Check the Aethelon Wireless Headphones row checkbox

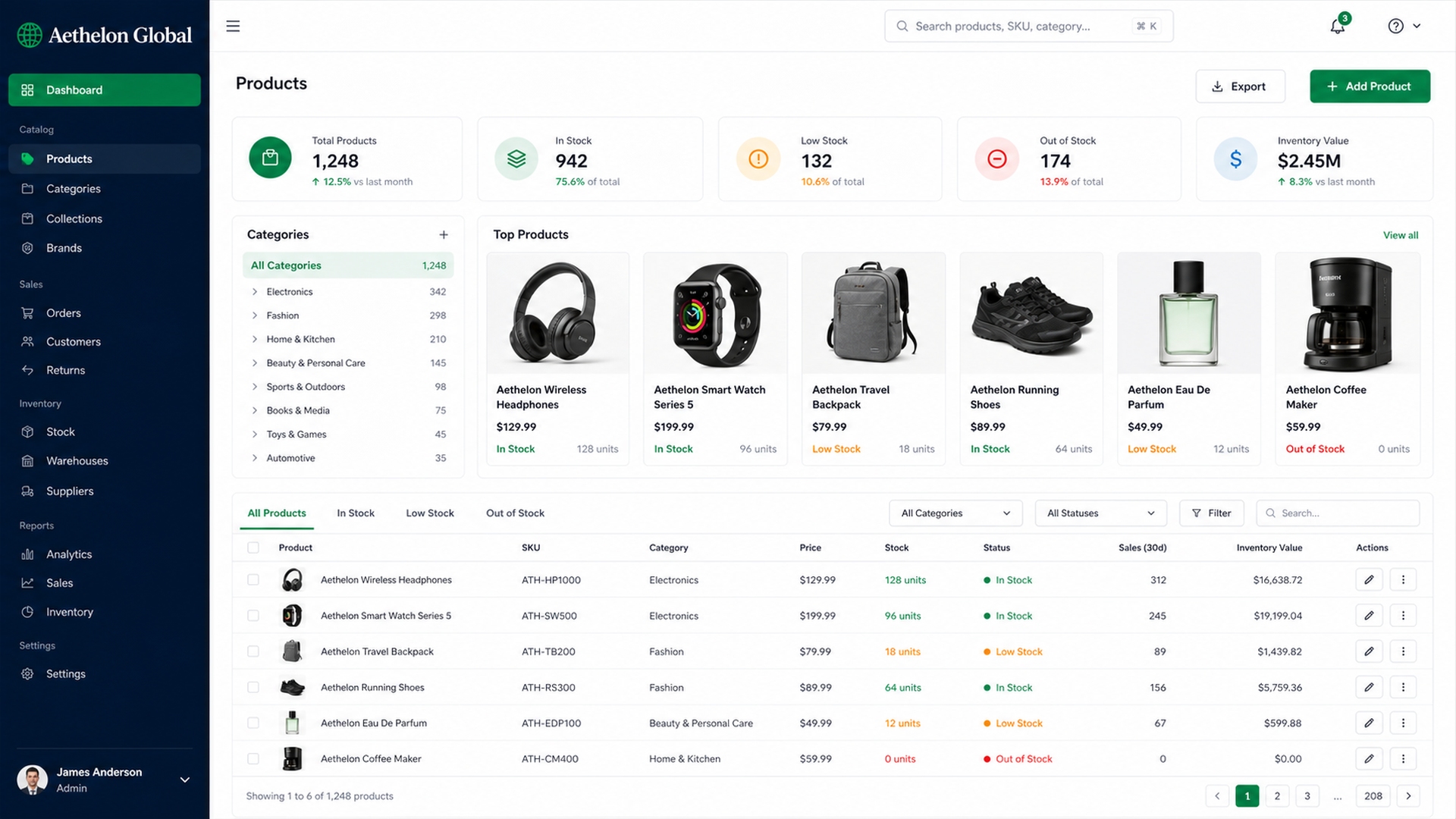click(253, 580)
